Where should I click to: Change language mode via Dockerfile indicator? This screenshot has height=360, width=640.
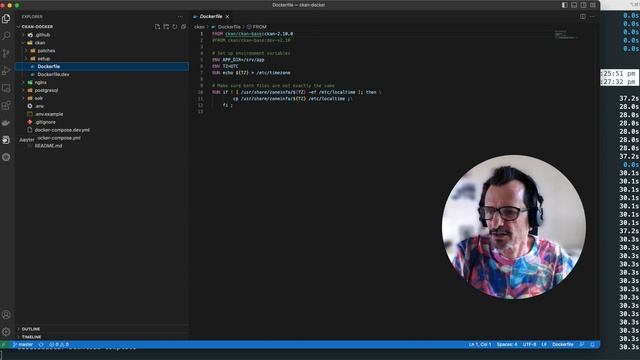[x=563, y=344]
